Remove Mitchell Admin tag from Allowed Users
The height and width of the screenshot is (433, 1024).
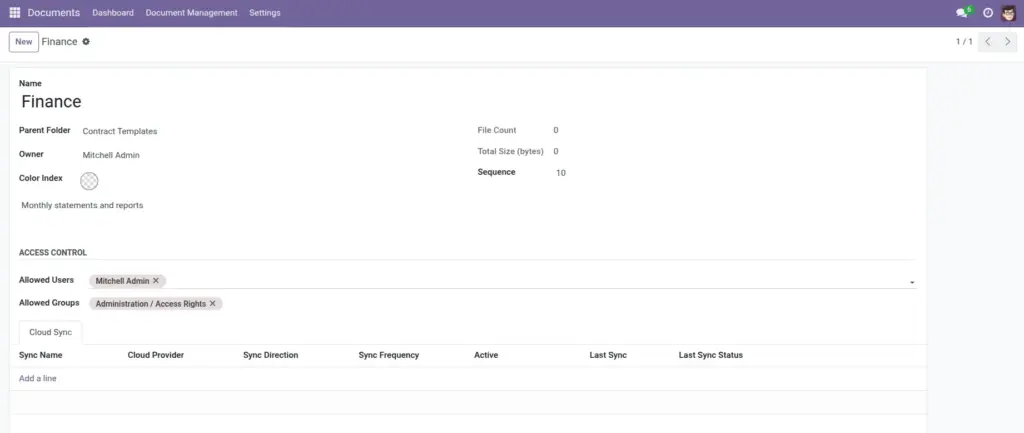[x=156, y=281]
